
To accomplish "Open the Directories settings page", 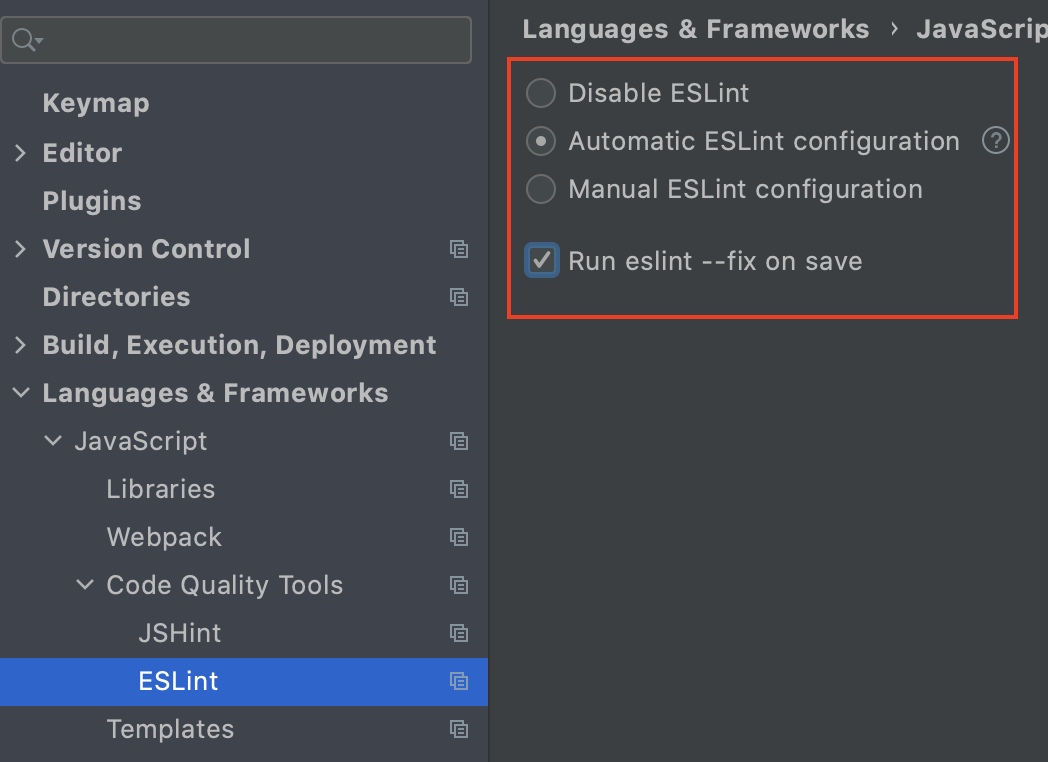I will (116, 297).
